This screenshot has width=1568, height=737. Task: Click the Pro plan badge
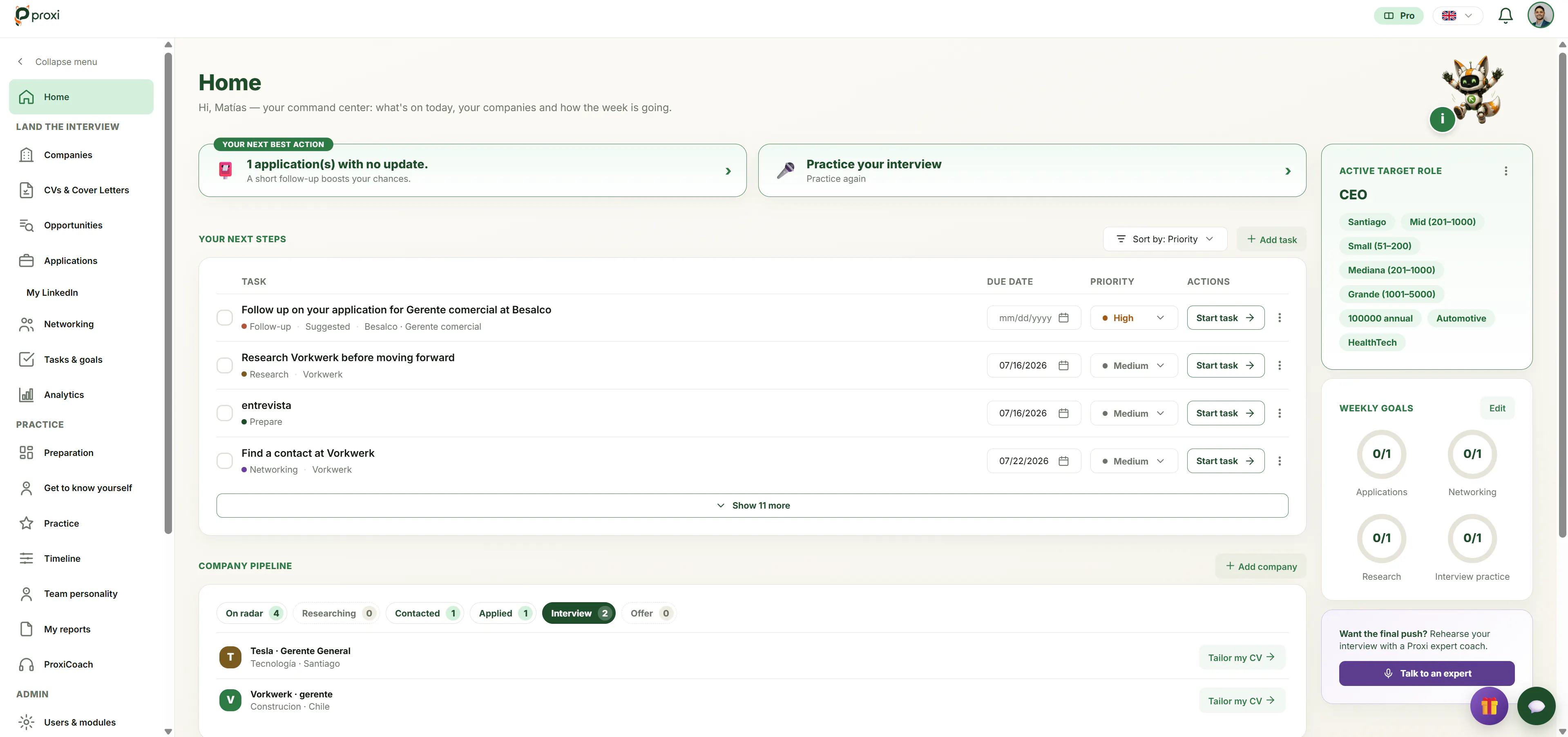pos(1399,16)
